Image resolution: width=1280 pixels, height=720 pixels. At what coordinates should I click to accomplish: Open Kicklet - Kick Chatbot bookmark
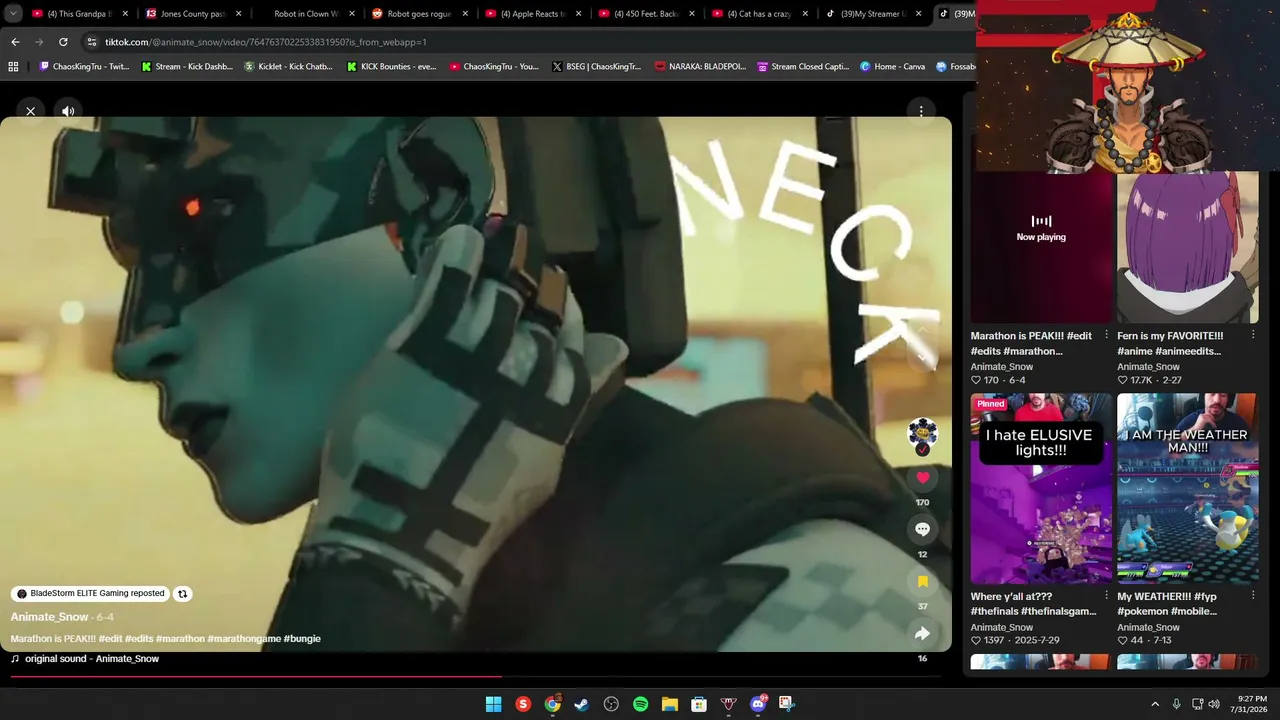289,67
